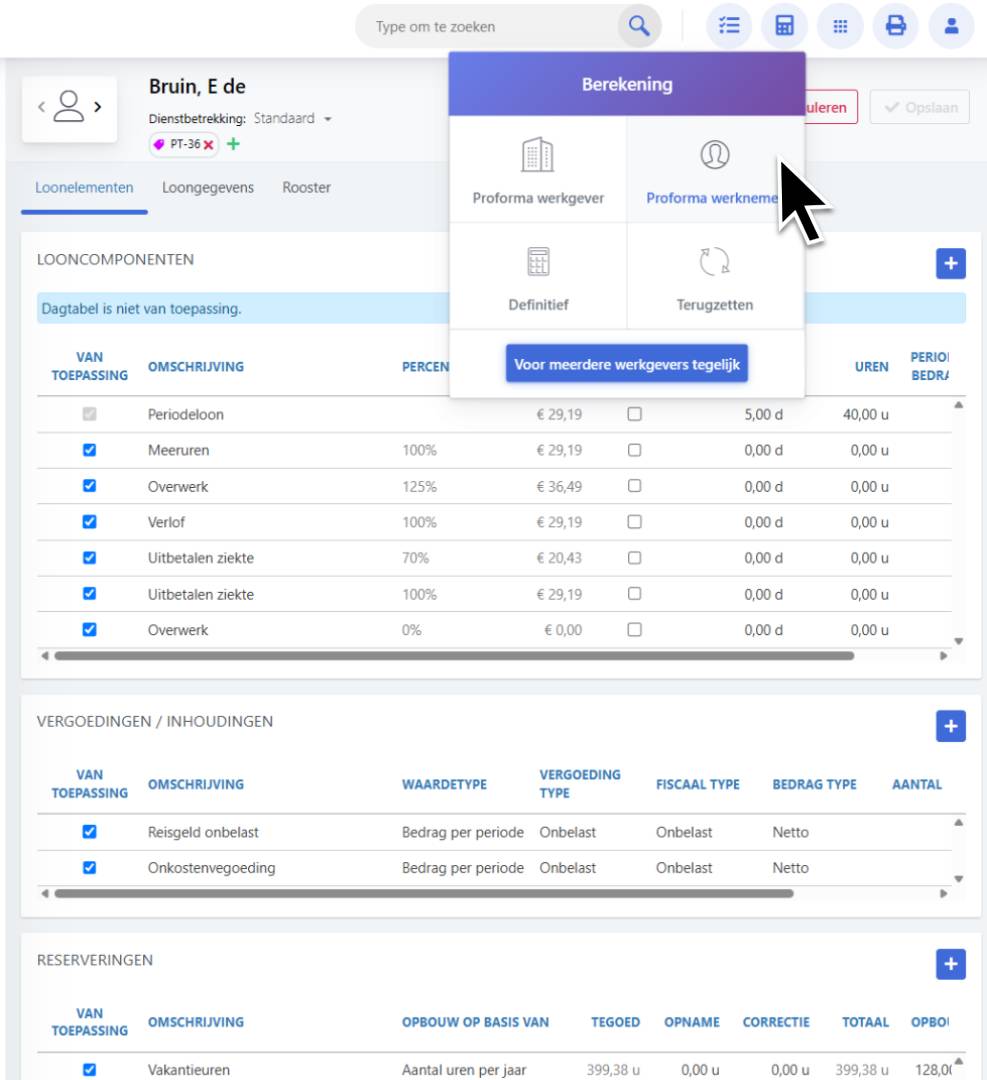Viewport: 987px width, 1080px height.
Task: Expand the Dienstbetrekking Standaard dropdown
Action: (326, 119)
